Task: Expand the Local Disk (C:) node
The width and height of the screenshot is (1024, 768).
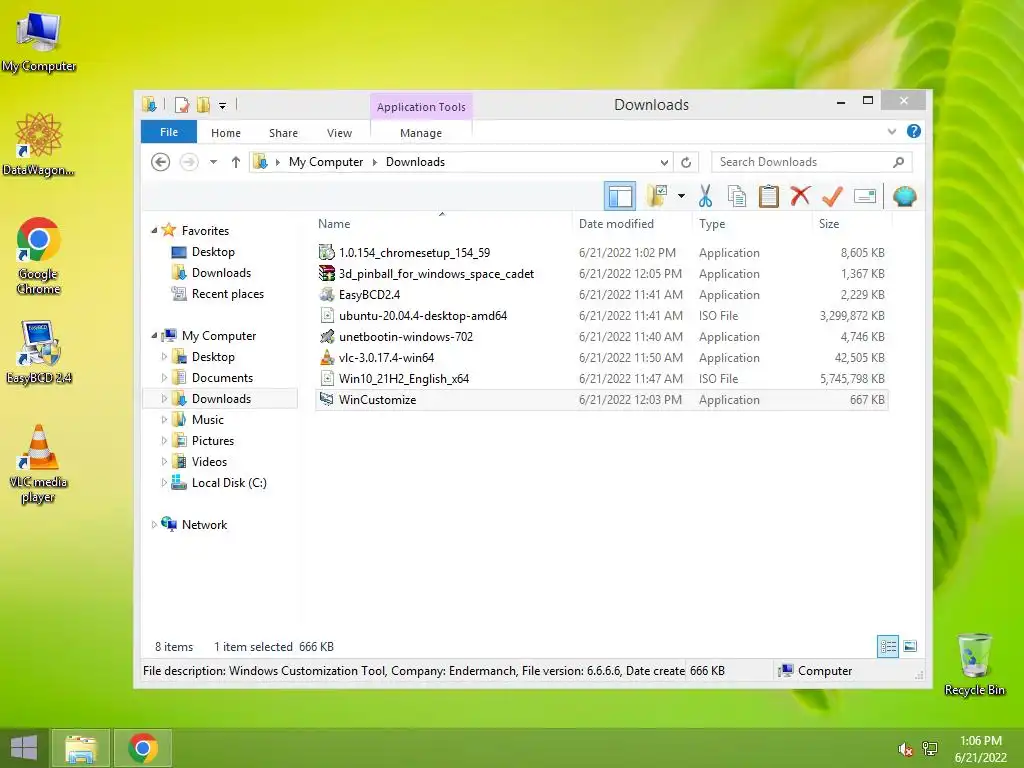Action: pyautogui.click(x=164, y=483)
